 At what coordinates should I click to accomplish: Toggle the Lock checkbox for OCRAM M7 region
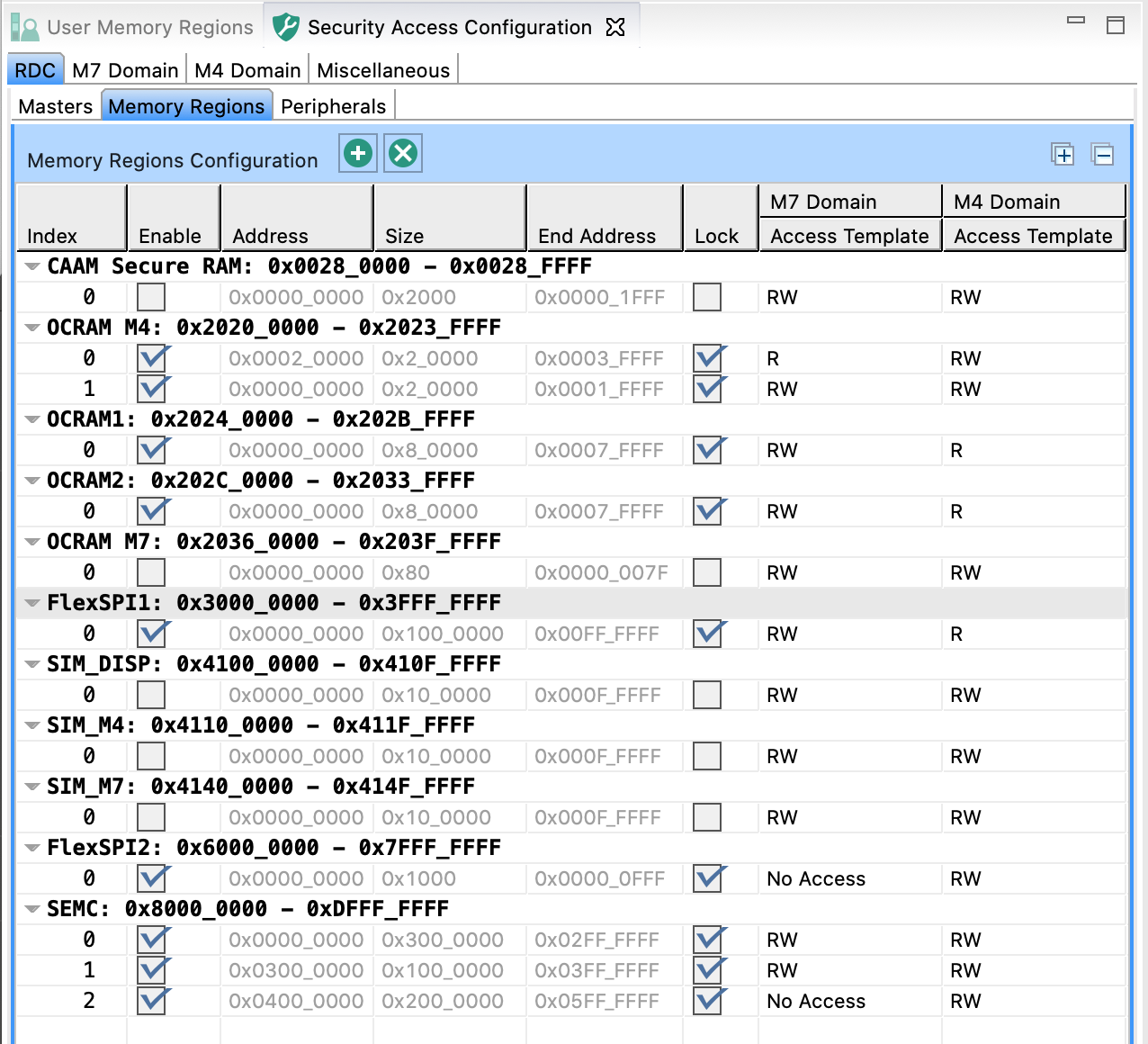click(x=707, y=572)
